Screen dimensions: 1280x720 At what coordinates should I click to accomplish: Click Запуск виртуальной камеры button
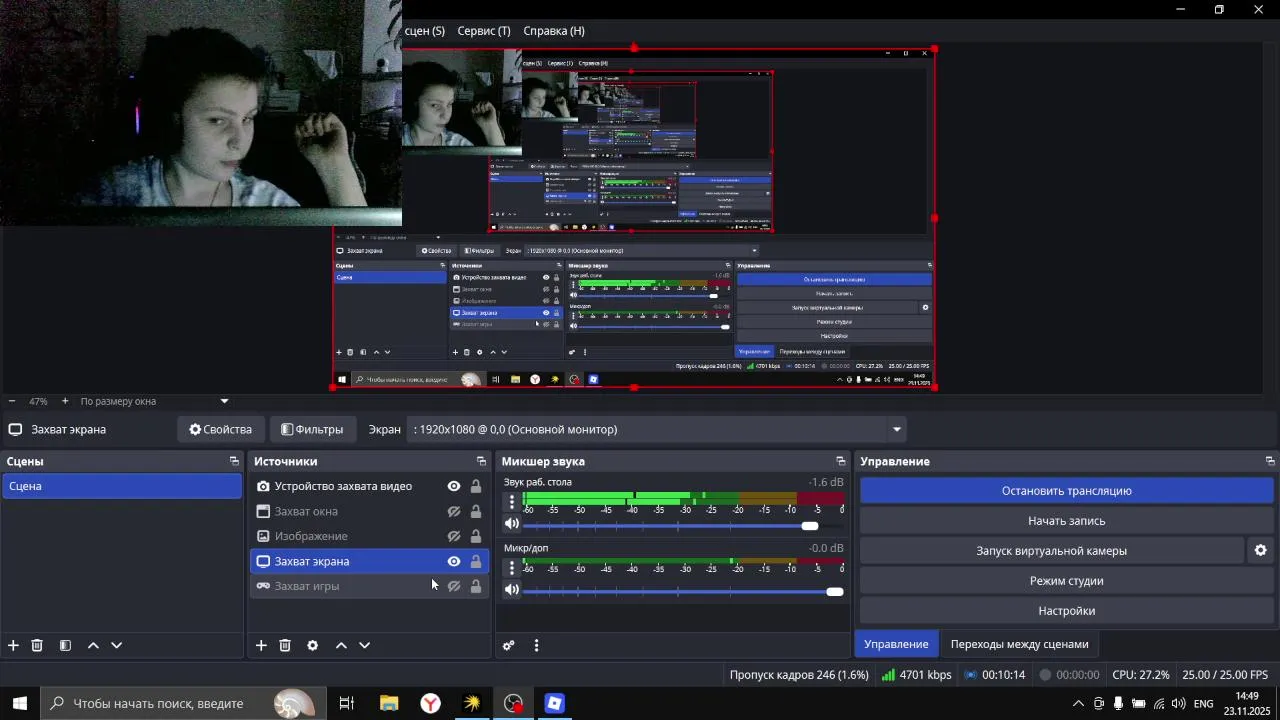tap(1052, 551)
